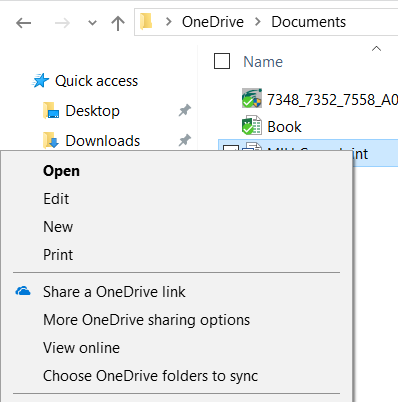Choose Edit from the context menu
This screenshot has width=398, height=402.
(x=56, y=199)
